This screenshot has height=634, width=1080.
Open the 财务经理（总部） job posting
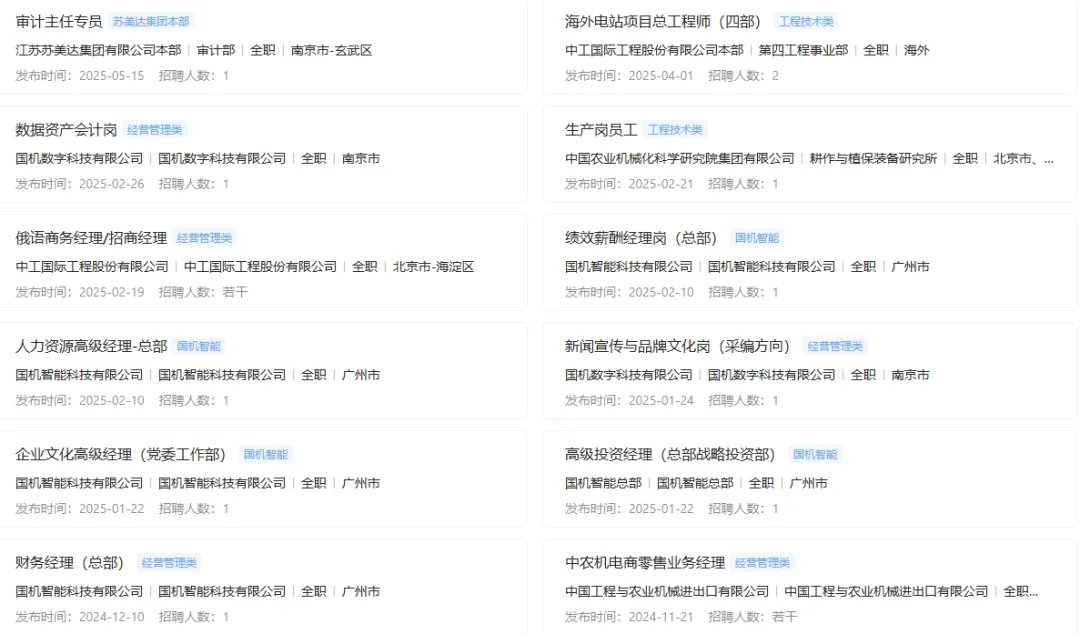[70, 562]
